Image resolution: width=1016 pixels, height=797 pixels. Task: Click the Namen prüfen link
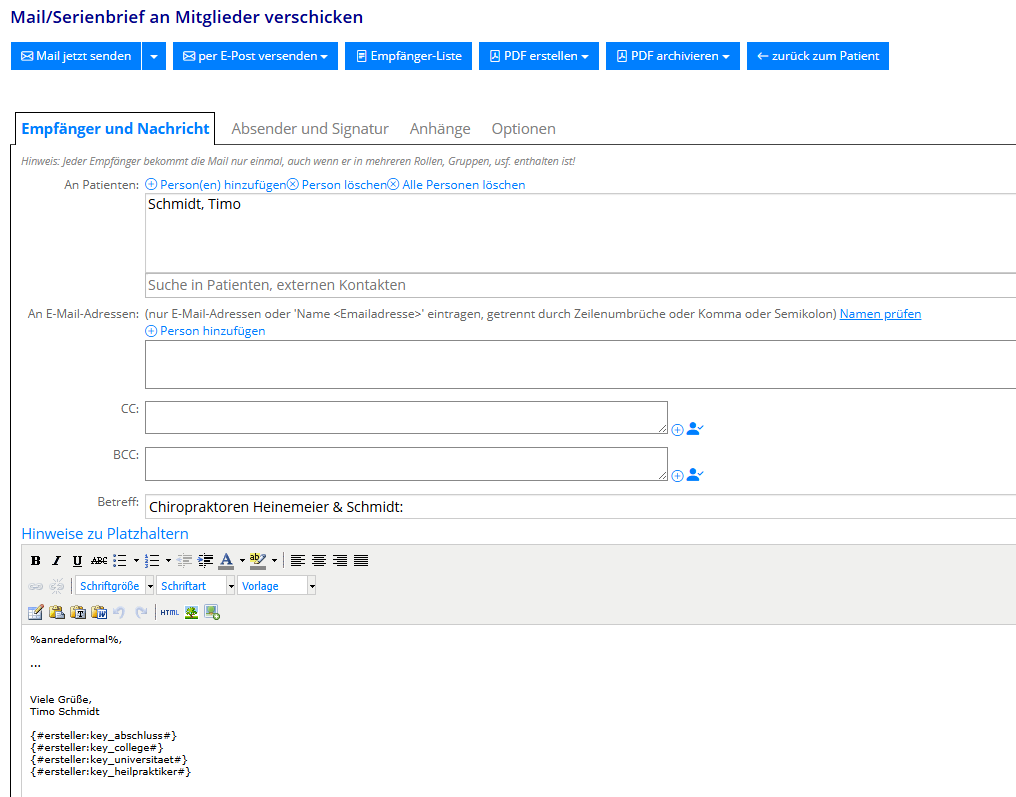click(x=880, y=314)
